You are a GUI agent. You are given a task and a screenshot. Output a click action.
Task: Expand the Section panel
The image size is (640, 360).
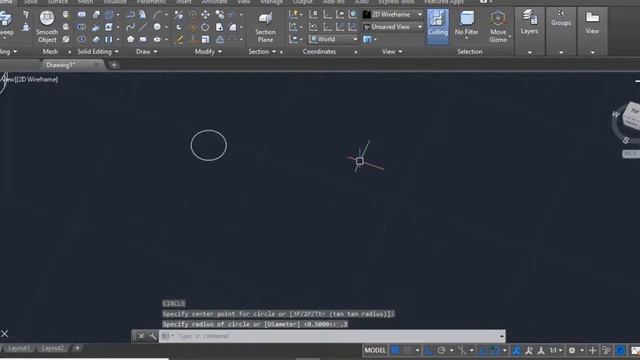(262, 52)
